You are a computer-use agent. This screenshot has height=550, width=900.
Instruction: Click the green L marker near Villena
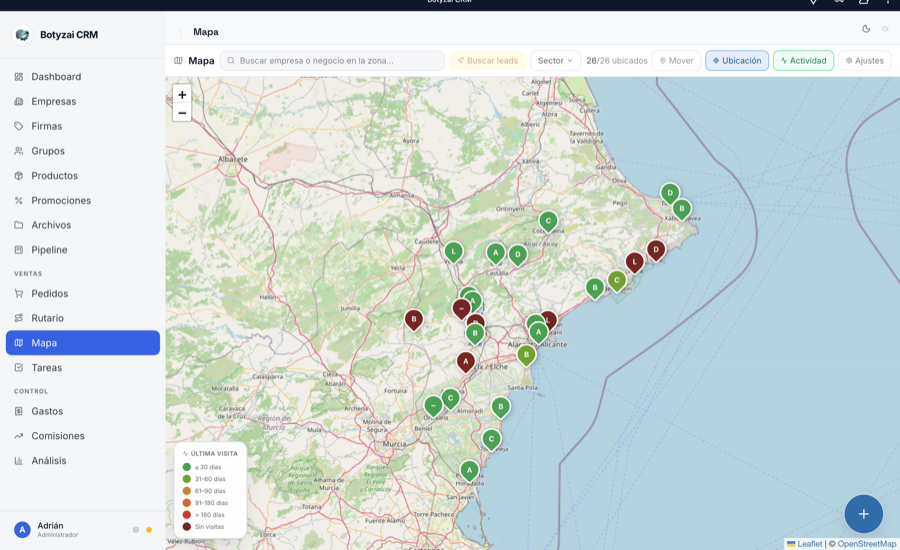[x=453, y=252]
